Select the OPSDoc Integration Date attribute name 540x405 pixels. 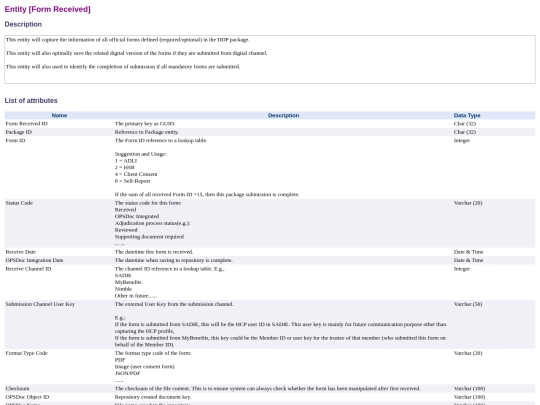tap(34, 260)
